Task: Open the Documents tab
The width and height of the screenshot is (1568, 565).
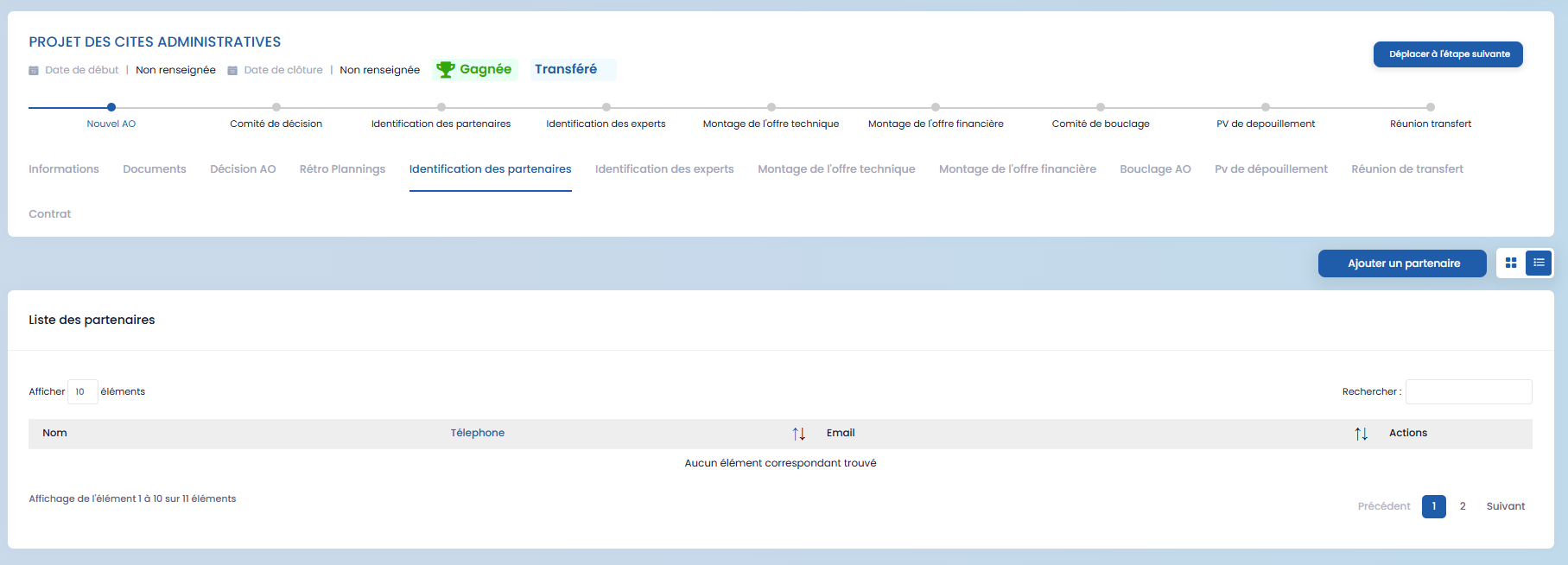Action: 155,169
